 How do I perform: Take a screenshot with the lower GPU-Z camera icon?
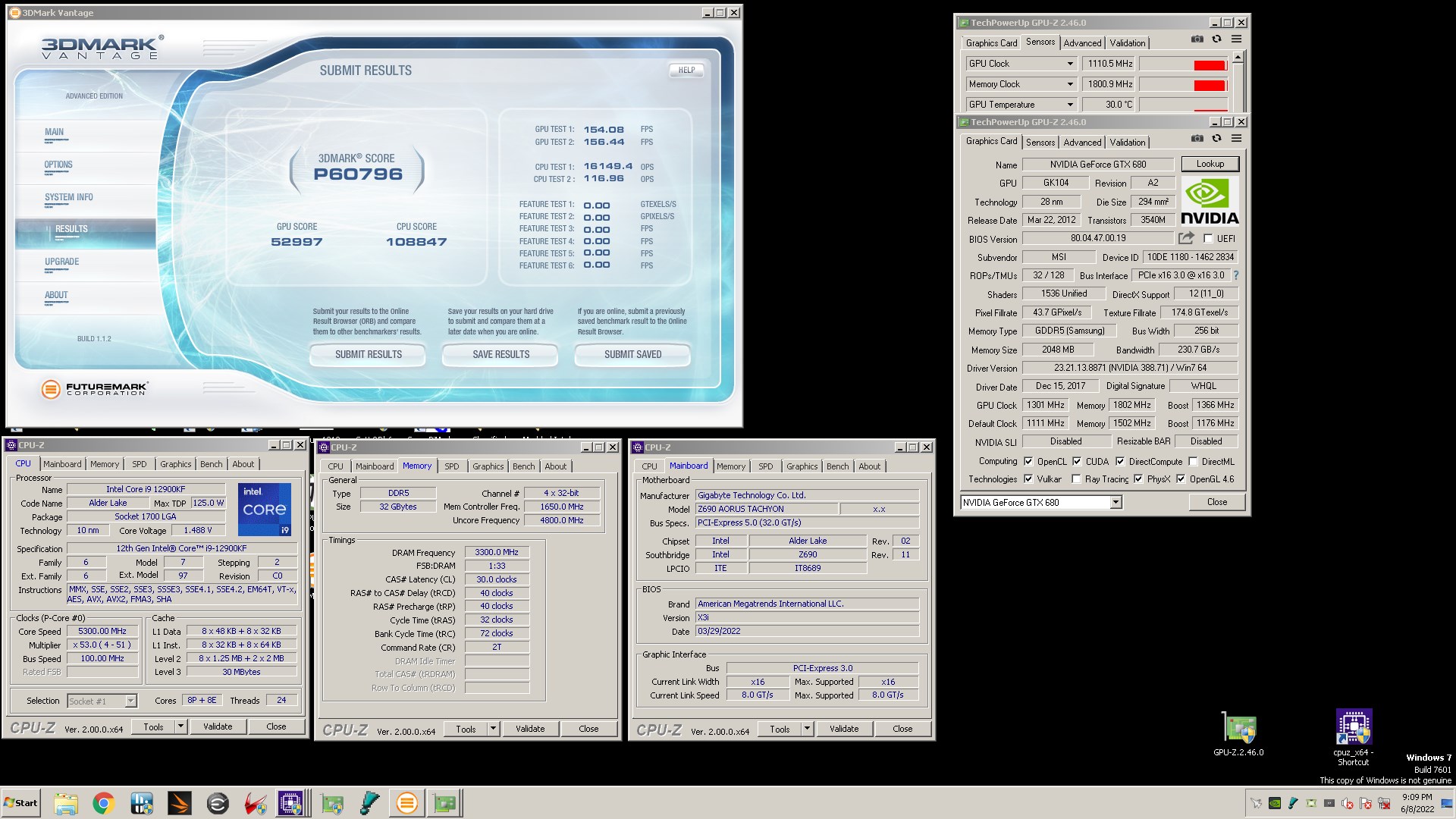tap(1197, 139)
